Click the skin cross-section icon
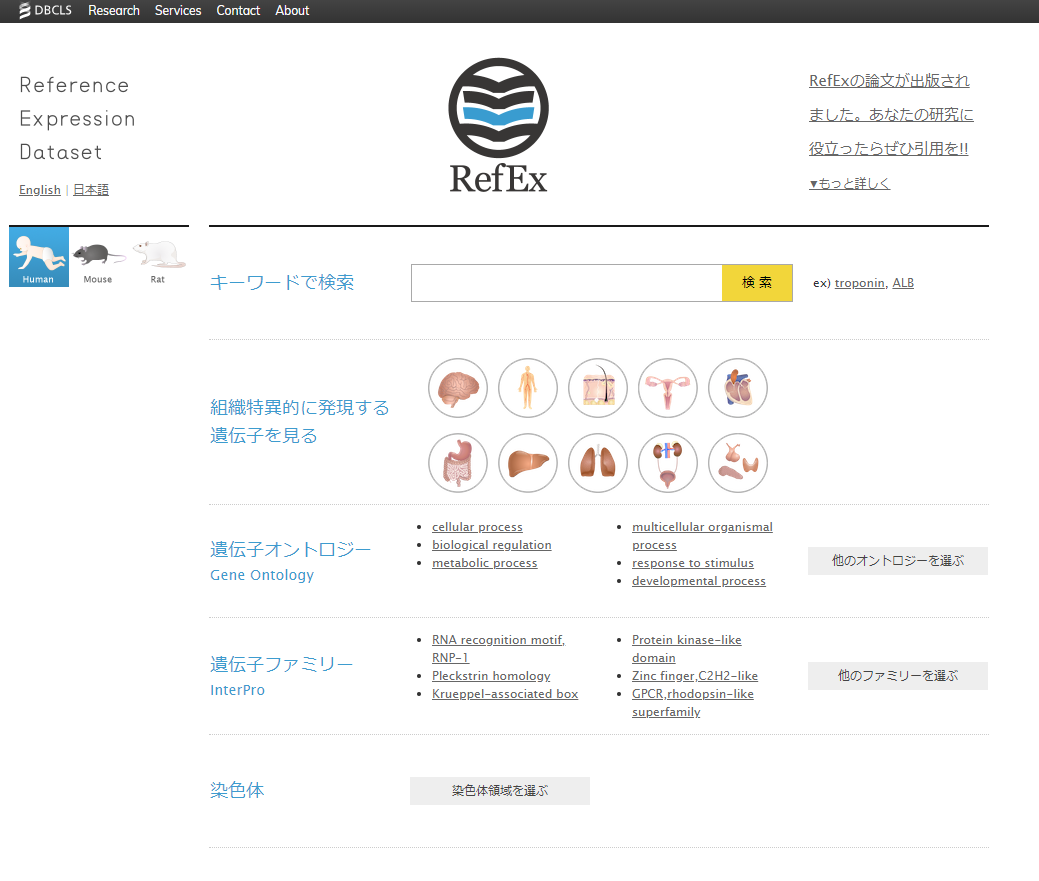The width and height of the screenshot is (1039, 881). [x=598, y=388]
